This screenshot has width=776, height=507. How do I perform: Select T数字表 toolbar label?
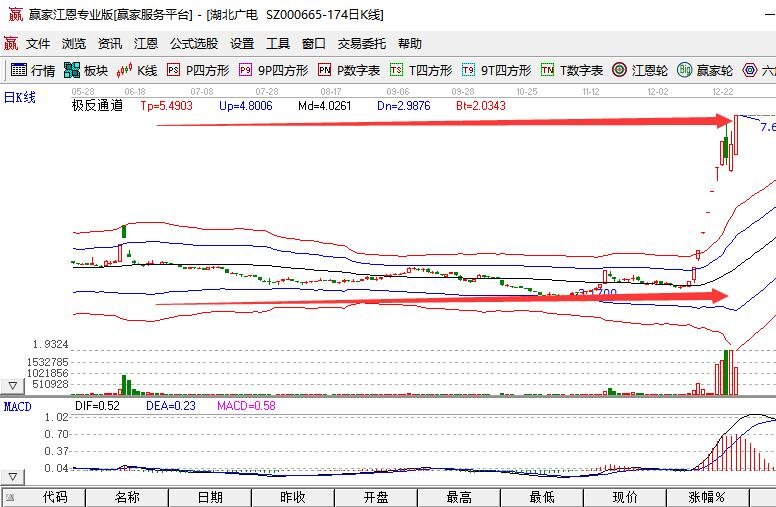pos(582,71)
